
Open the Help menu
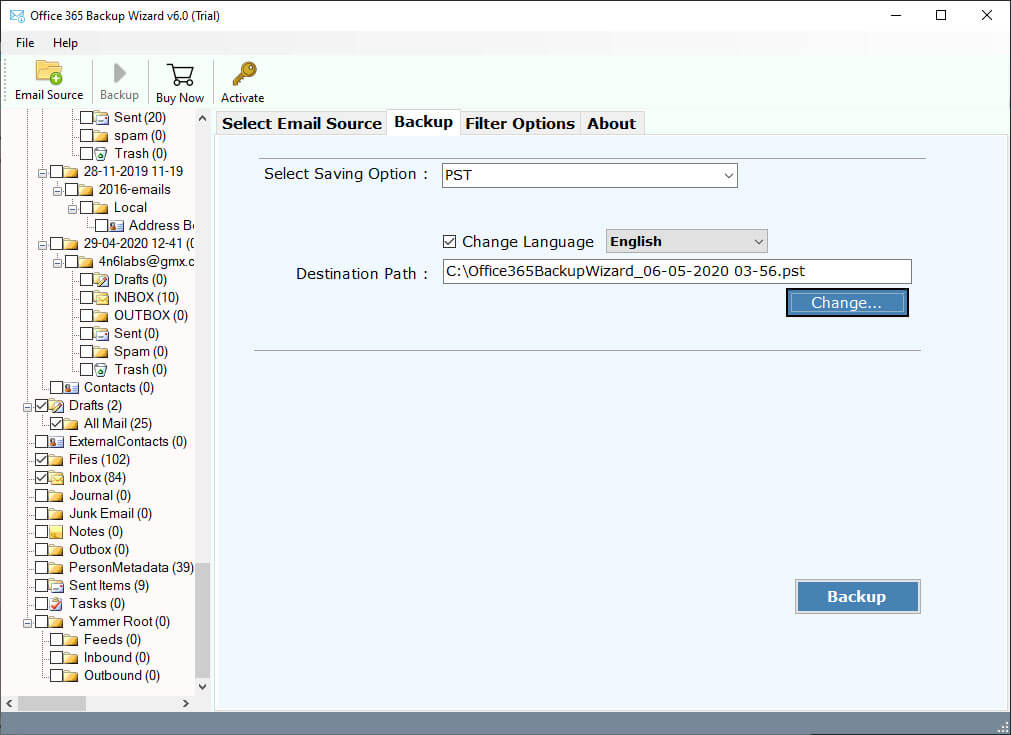point(65,43)
